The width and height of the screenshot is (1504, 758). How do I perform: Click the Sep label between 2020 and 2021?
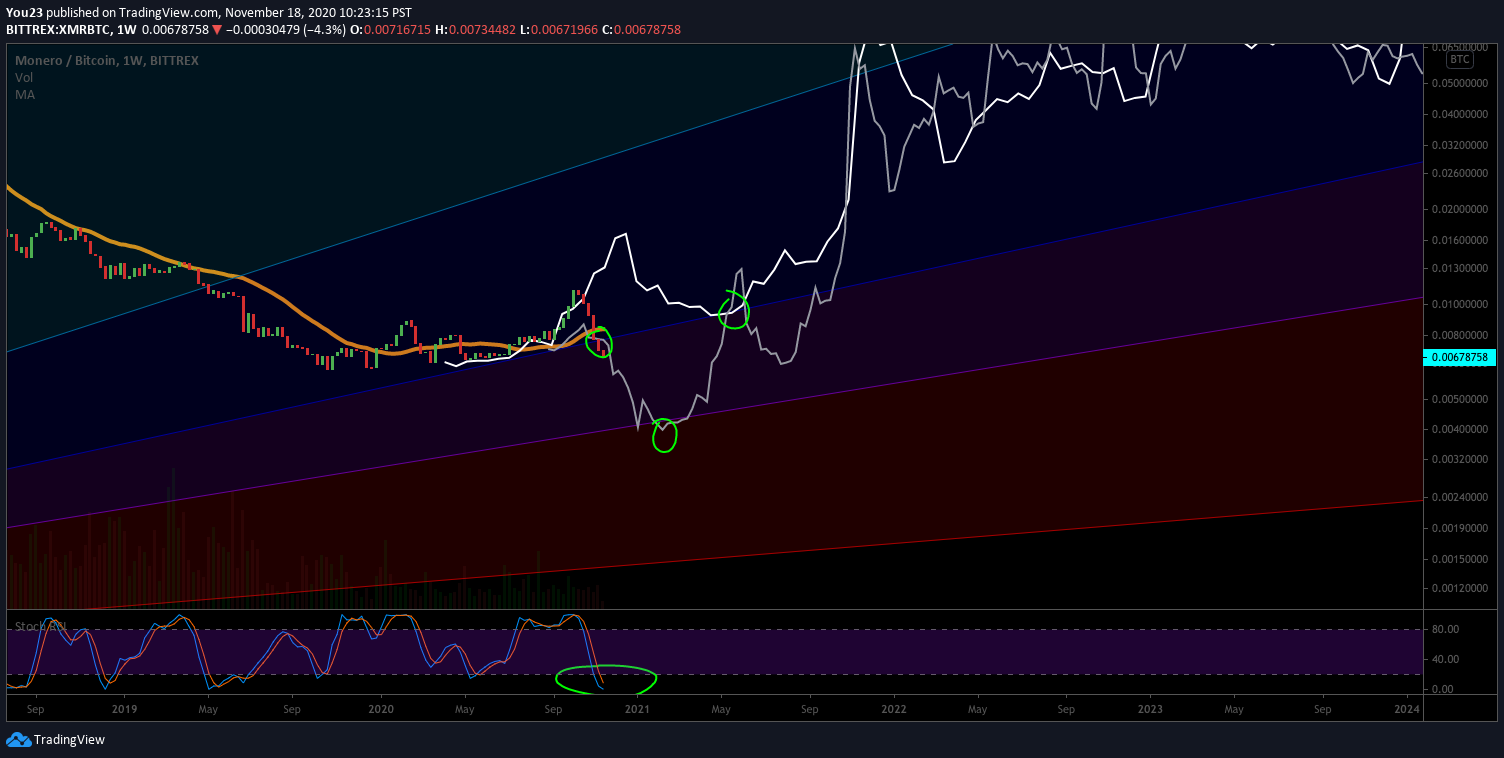coord(553,709)
